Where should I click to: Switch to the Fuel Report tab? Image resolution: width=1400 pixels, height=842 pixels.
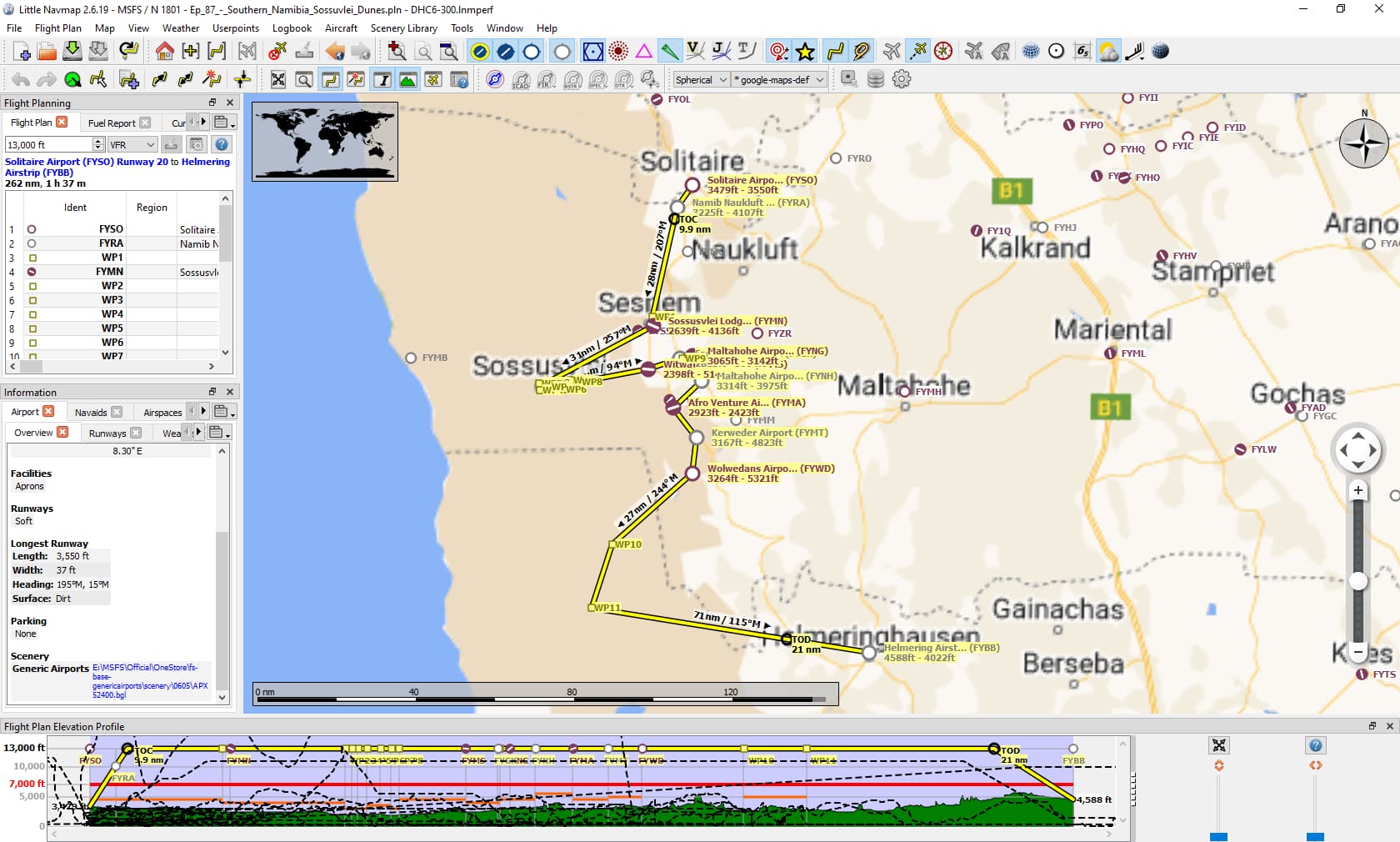(x=112, y=123)
